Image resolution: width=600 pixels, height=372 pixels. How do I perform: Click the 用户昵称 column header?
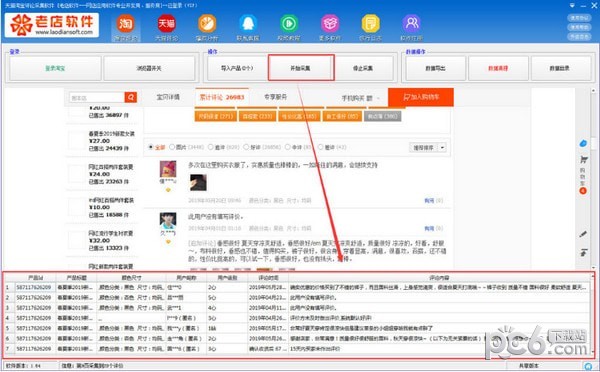pyautogui.click(x=186, y=278)
